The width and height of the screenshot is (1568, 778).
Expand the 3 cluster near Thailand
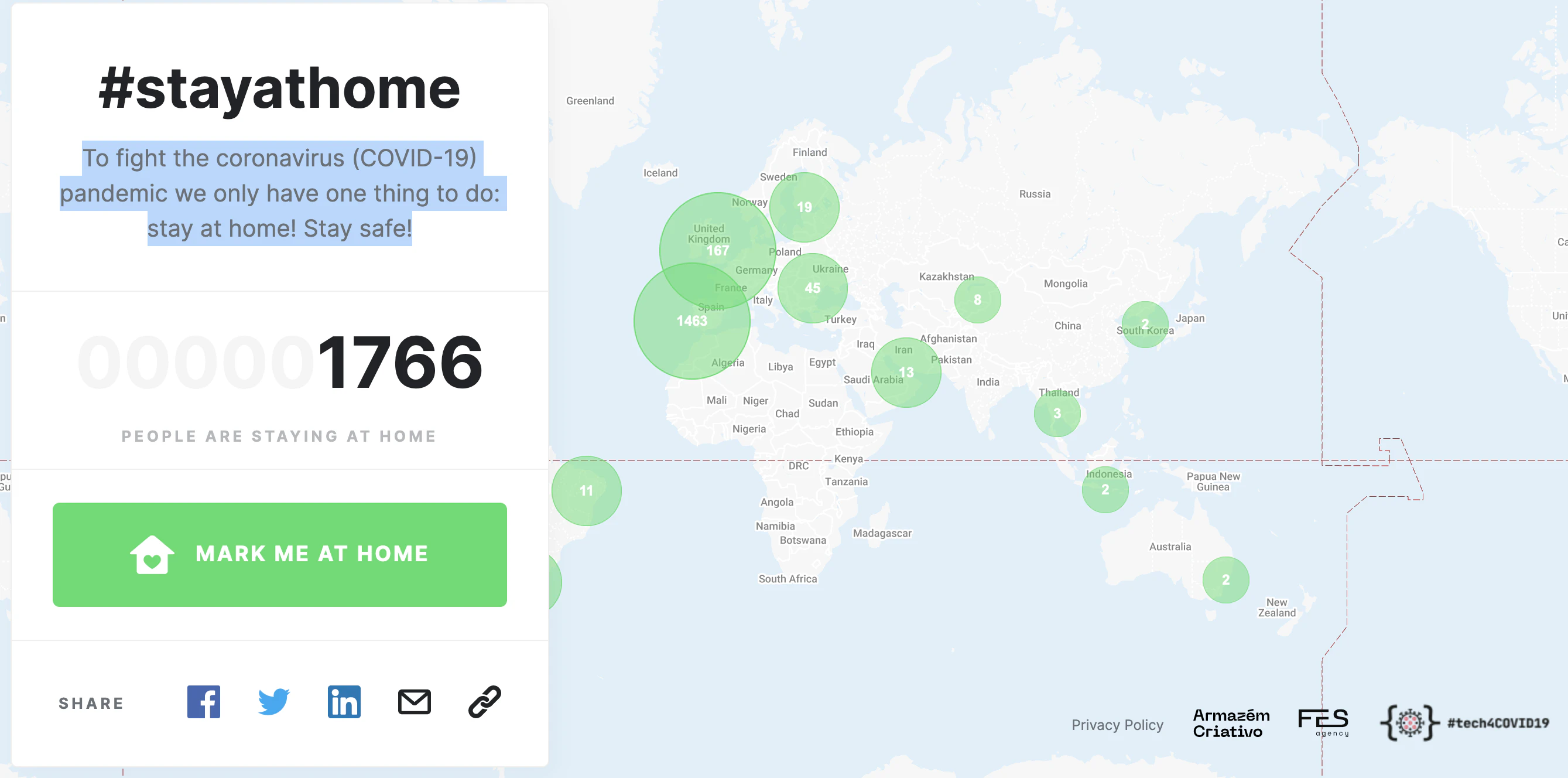coord(1057,414)
